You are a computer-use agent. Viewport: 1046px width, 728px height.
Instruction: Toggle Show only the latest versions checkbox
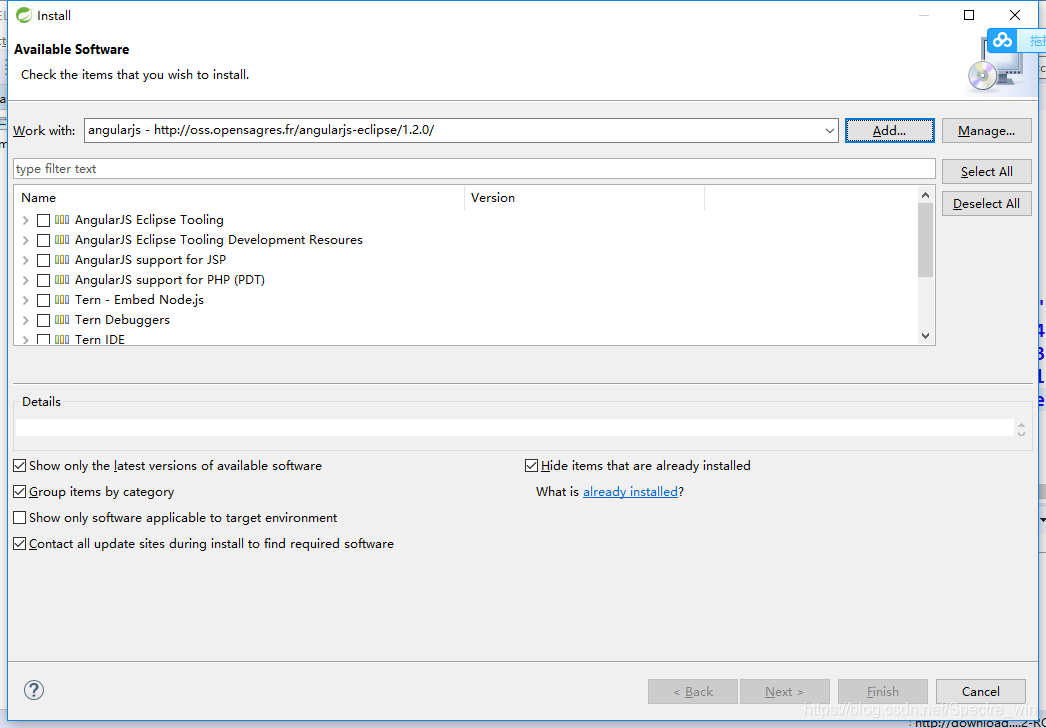(20, 466)
